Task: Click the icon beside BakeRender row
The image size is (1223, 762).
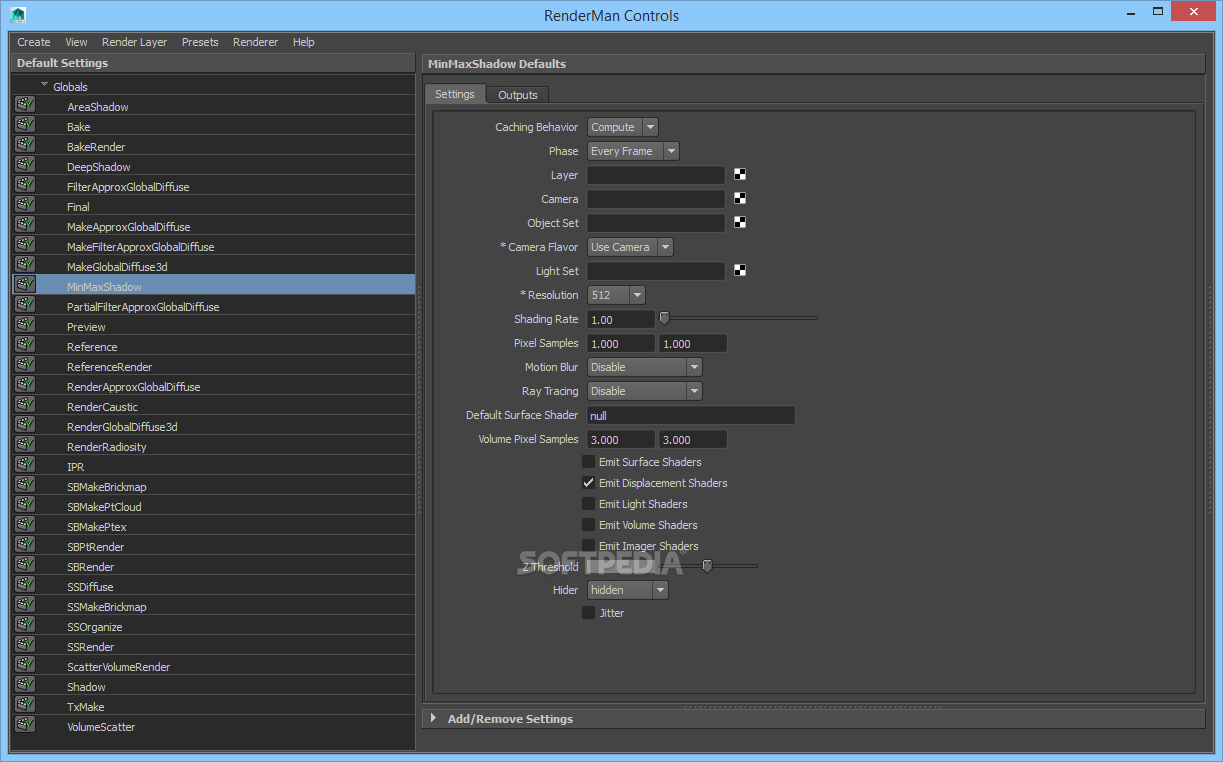Action: 25,144
